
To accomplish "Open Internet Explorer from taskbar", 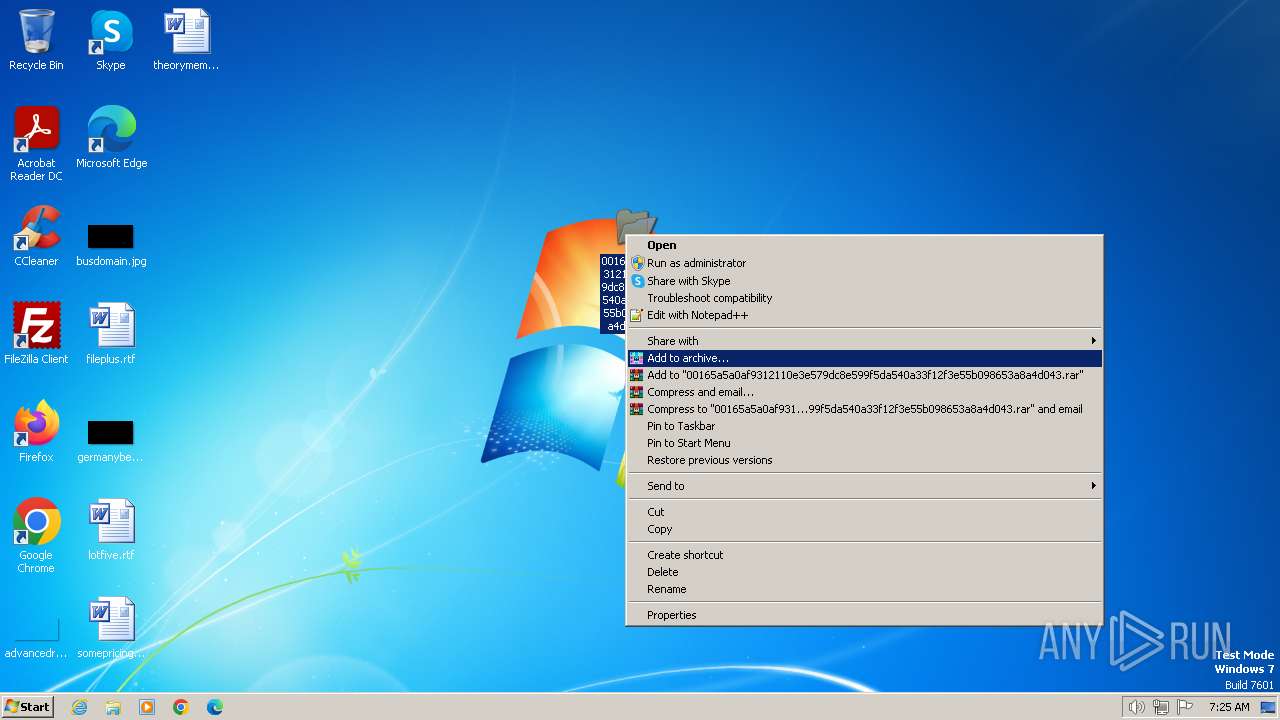I will click(x=79, y=707).
